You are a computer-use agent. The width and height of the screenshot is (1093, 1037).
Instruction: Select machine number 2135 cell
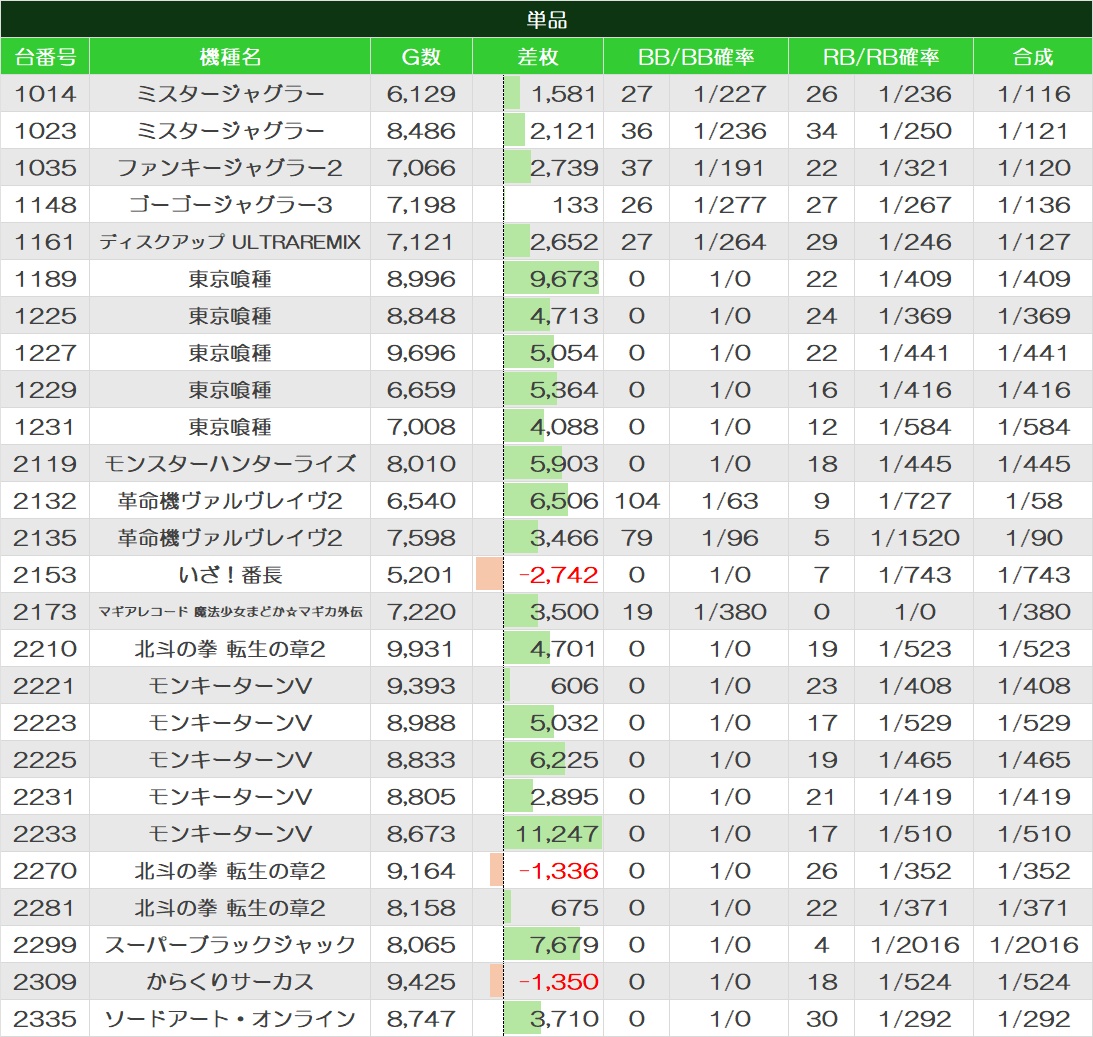pos(45,537)
